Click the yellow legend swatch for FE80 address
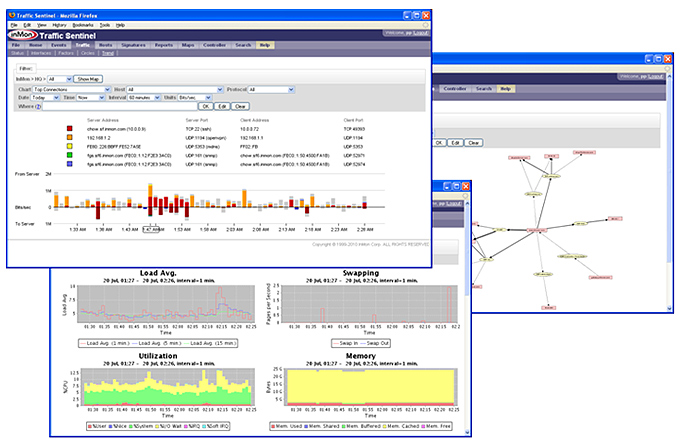The width and height of the screenshot is (680, 447). click(x=69, y=146)
